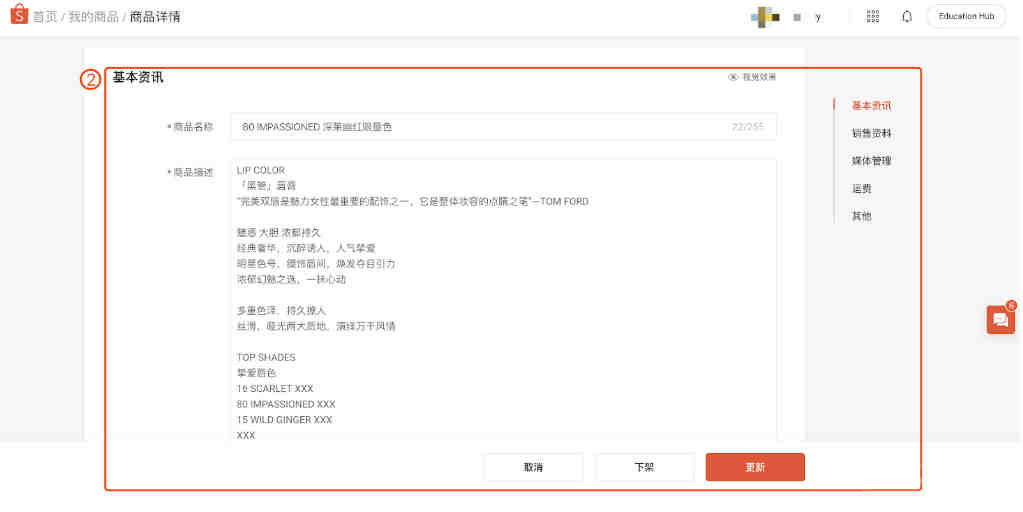Click the TOP SHADES line

point(266,357)
